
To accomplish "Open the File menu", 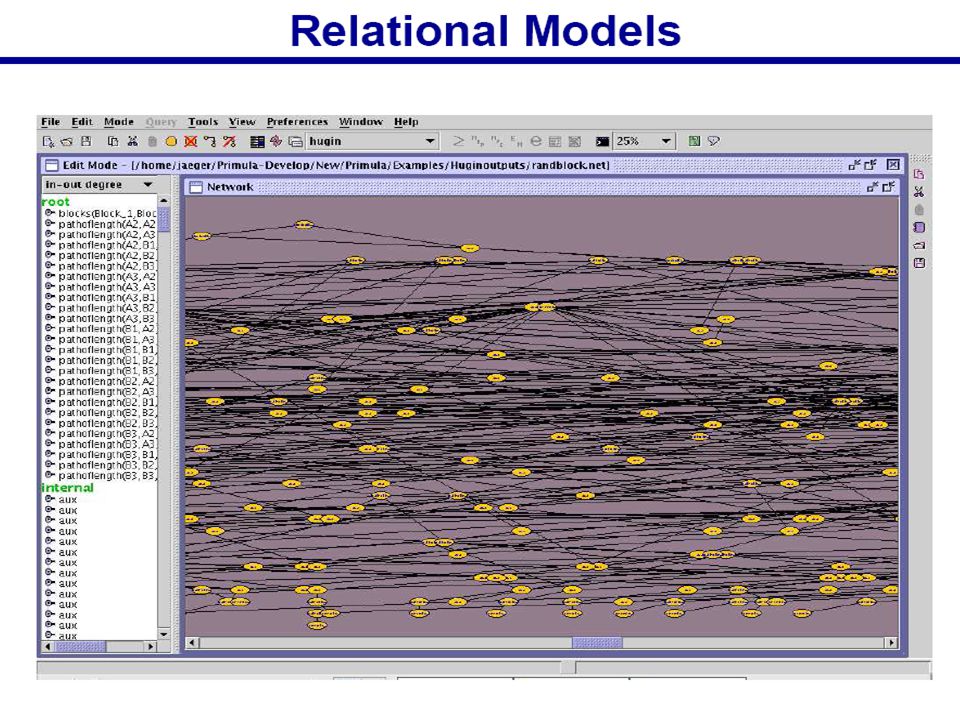I will (x=50, y=122).
